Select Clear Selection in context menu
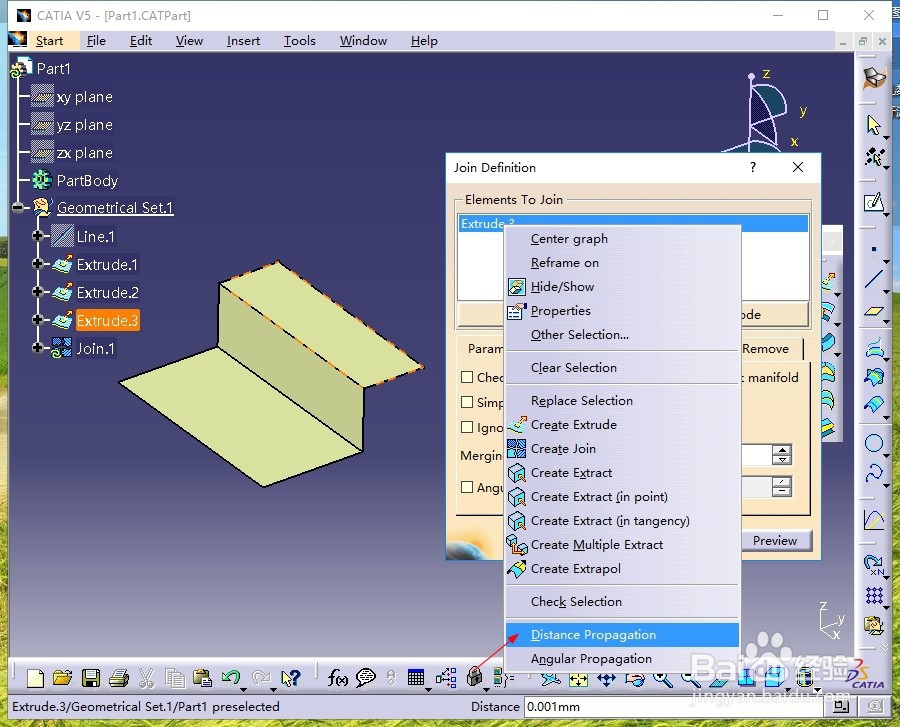Viewport: 900px width, 727px height. pyautogui.click(x=622, y=368)
